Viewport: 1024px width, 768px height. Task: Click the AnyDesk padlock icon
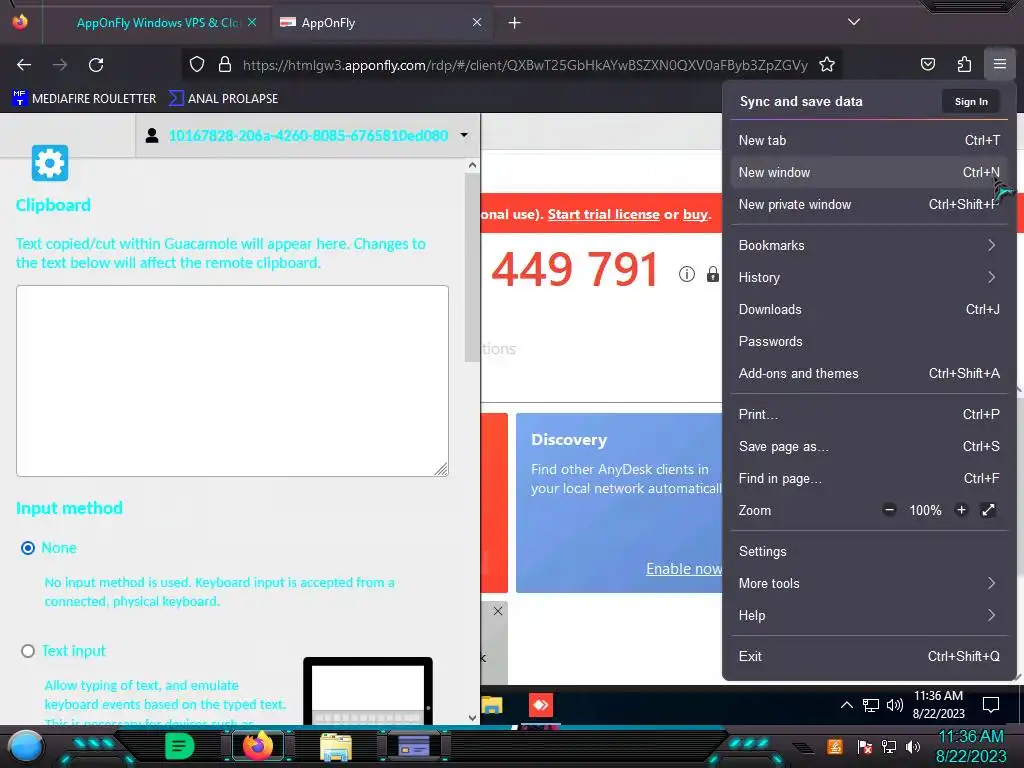712,274
